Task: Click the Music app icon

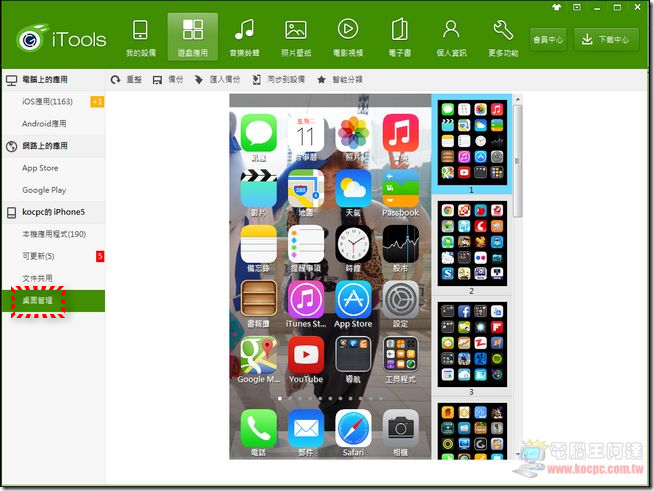Action: tap(400, 133)
